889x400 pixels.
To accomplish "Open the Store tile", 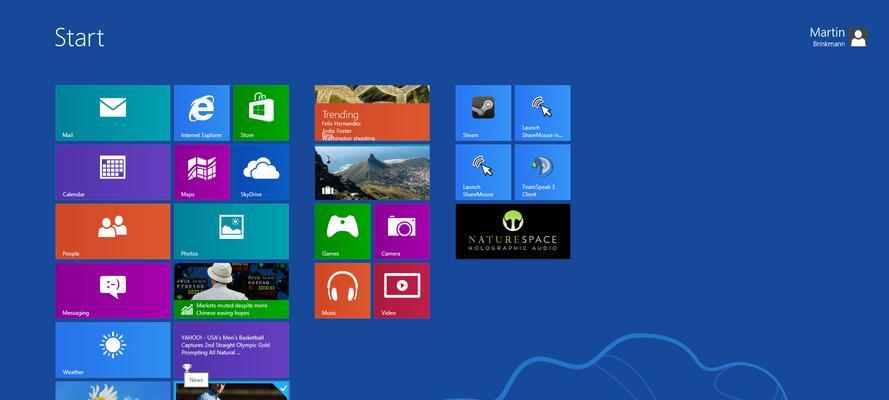I will coord(261,113).
